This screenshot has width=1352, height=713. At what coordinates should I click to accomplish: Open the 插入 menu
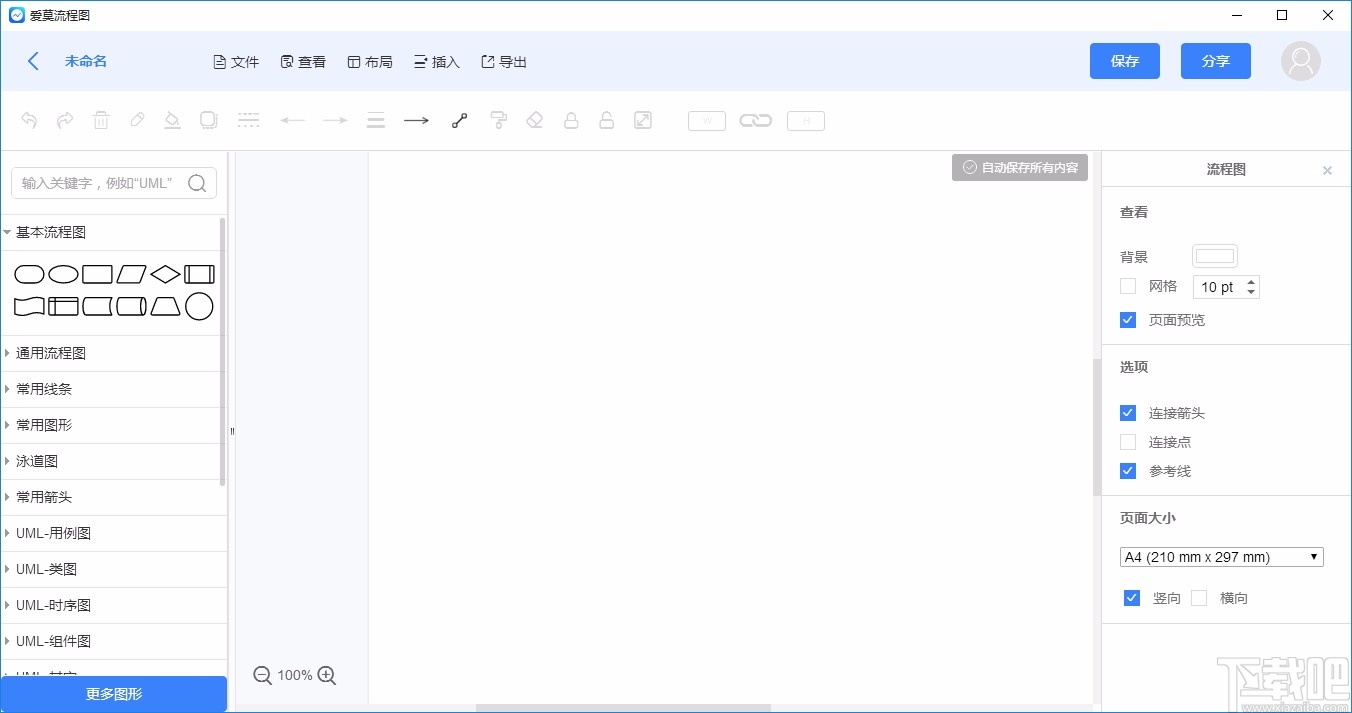tap(437, 62)
